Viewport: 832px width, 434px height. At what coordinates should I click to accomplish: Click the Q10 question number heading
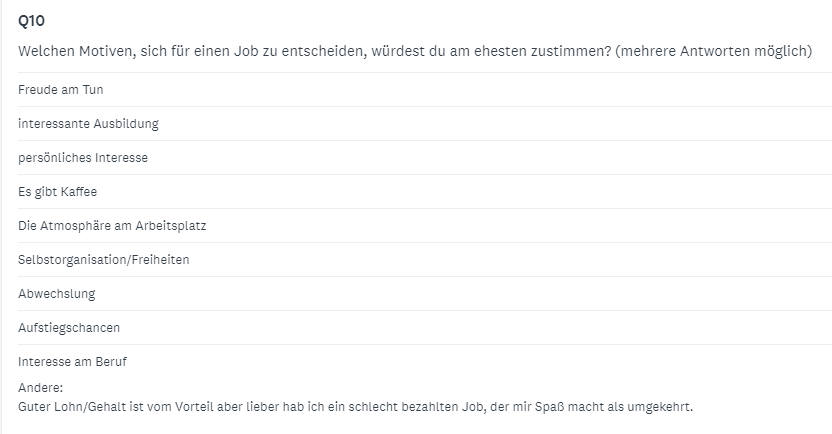click(x=31, y=20)
